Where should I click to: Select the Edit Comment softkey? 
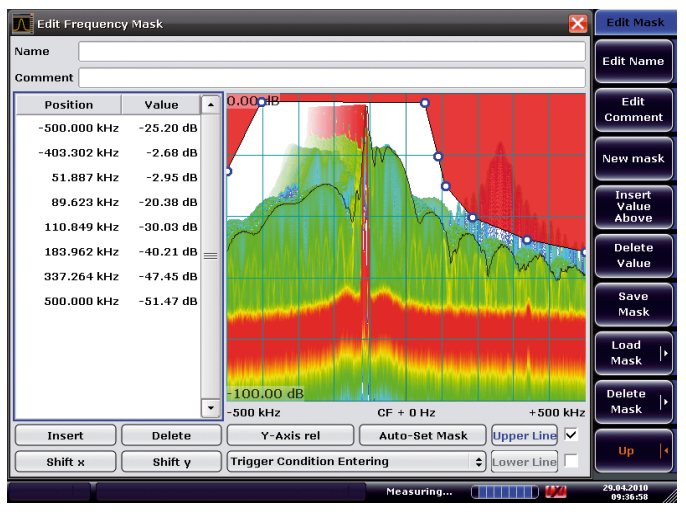tap(634, 110)
